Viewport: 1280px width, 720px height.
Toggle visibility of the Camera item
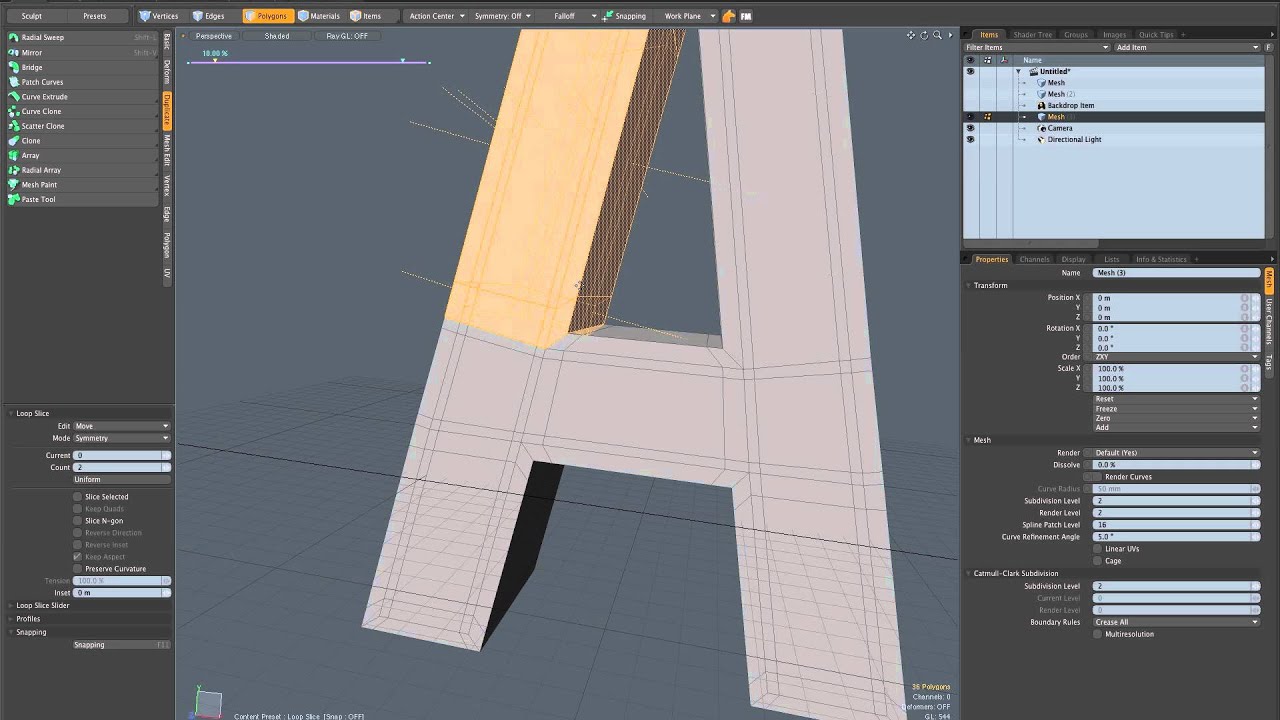pyautogui.click(x=970, y=128)
